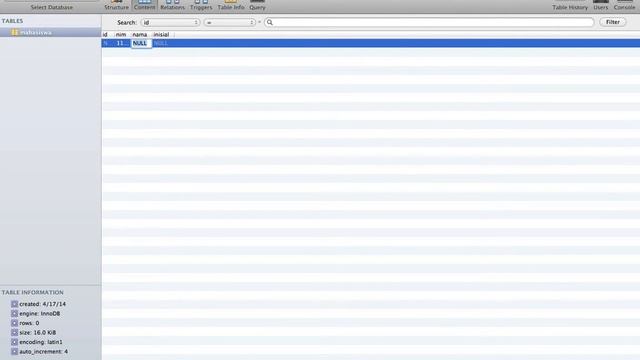
Task: Sort by the id column header
Action: click(105, 35)
